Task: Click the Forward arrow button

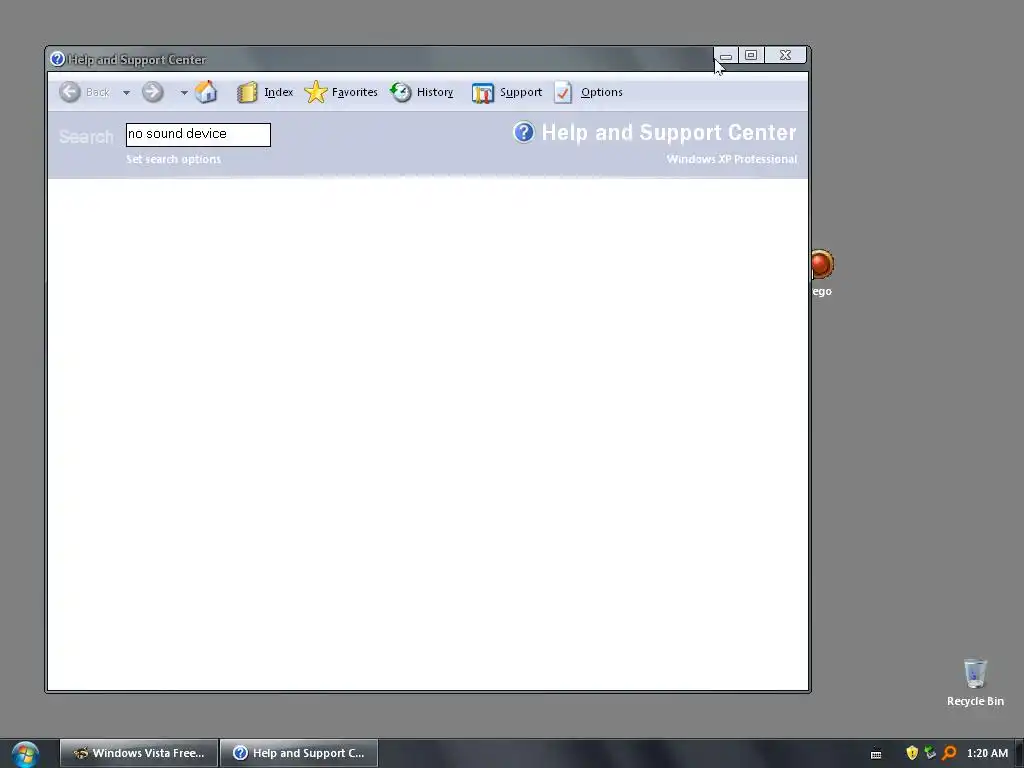Action: click(x=153, y=92)
